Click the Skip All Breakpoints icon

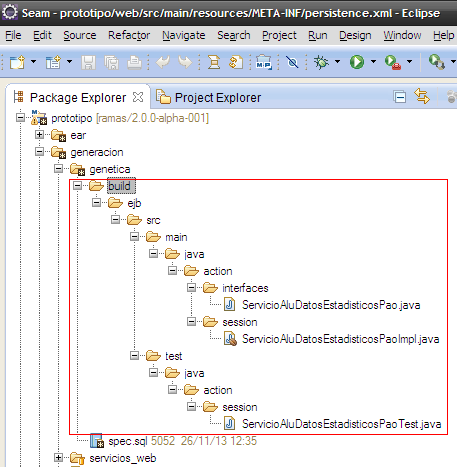(x=292, y=62)
